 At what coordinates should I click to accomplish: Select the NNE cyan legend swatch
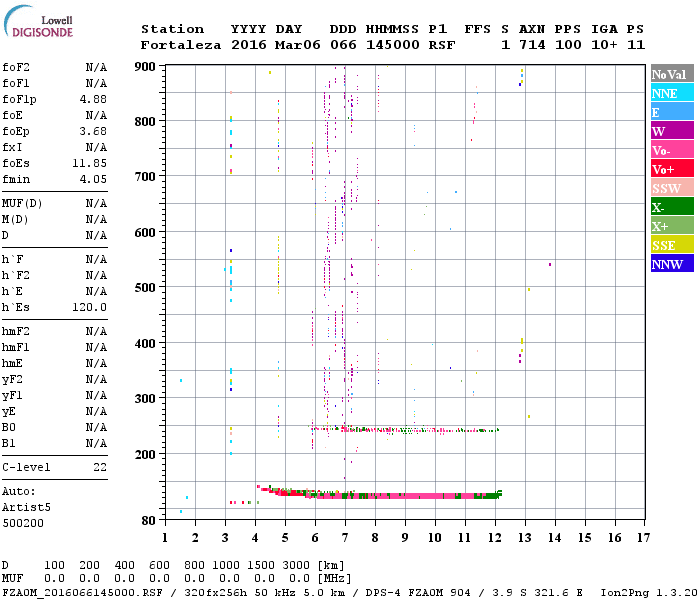pyautogui.click(x=672, y=93)
